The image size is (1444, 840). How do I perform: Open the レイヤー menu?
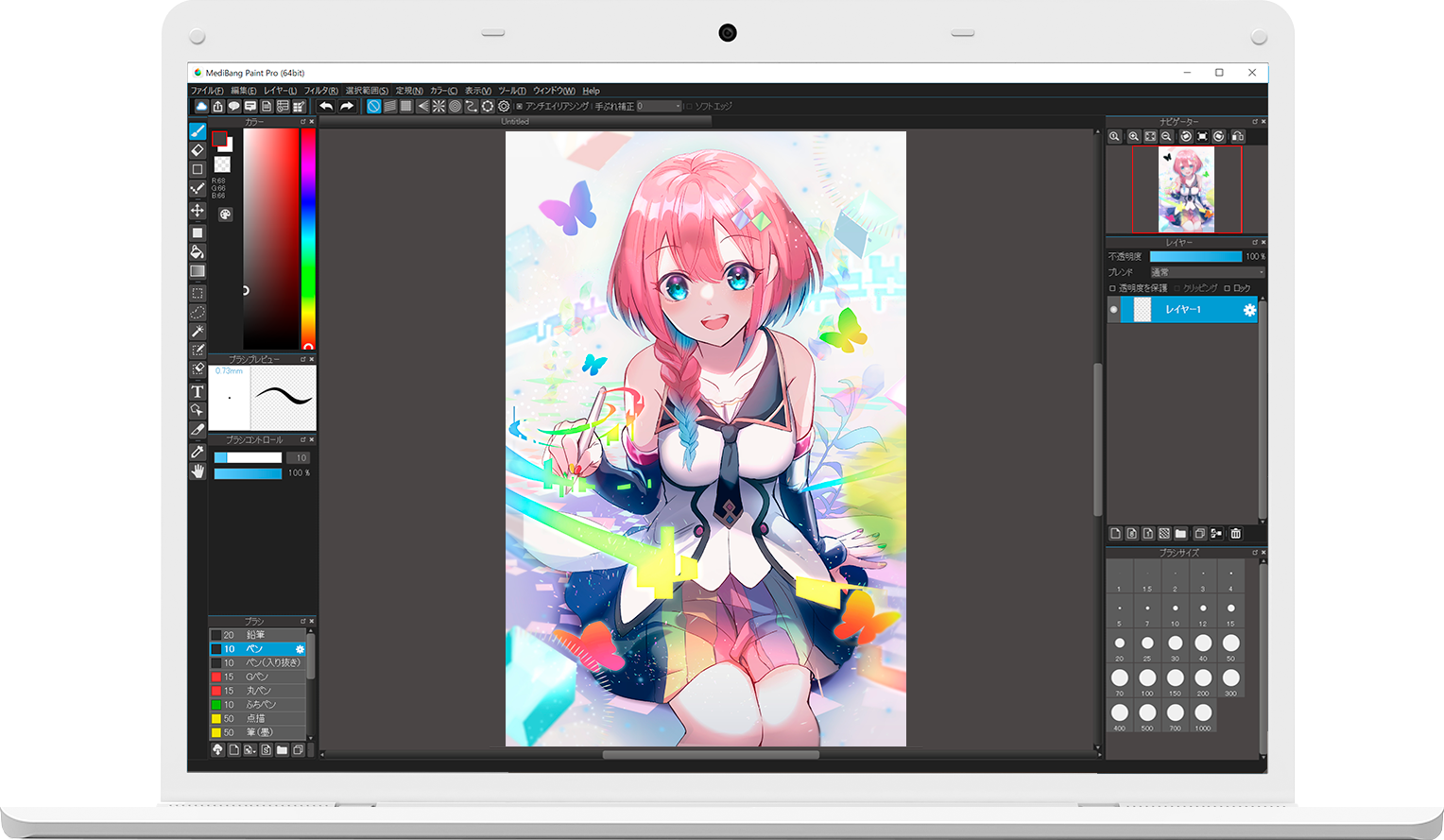pyautogui.click(x=280, y=91)
